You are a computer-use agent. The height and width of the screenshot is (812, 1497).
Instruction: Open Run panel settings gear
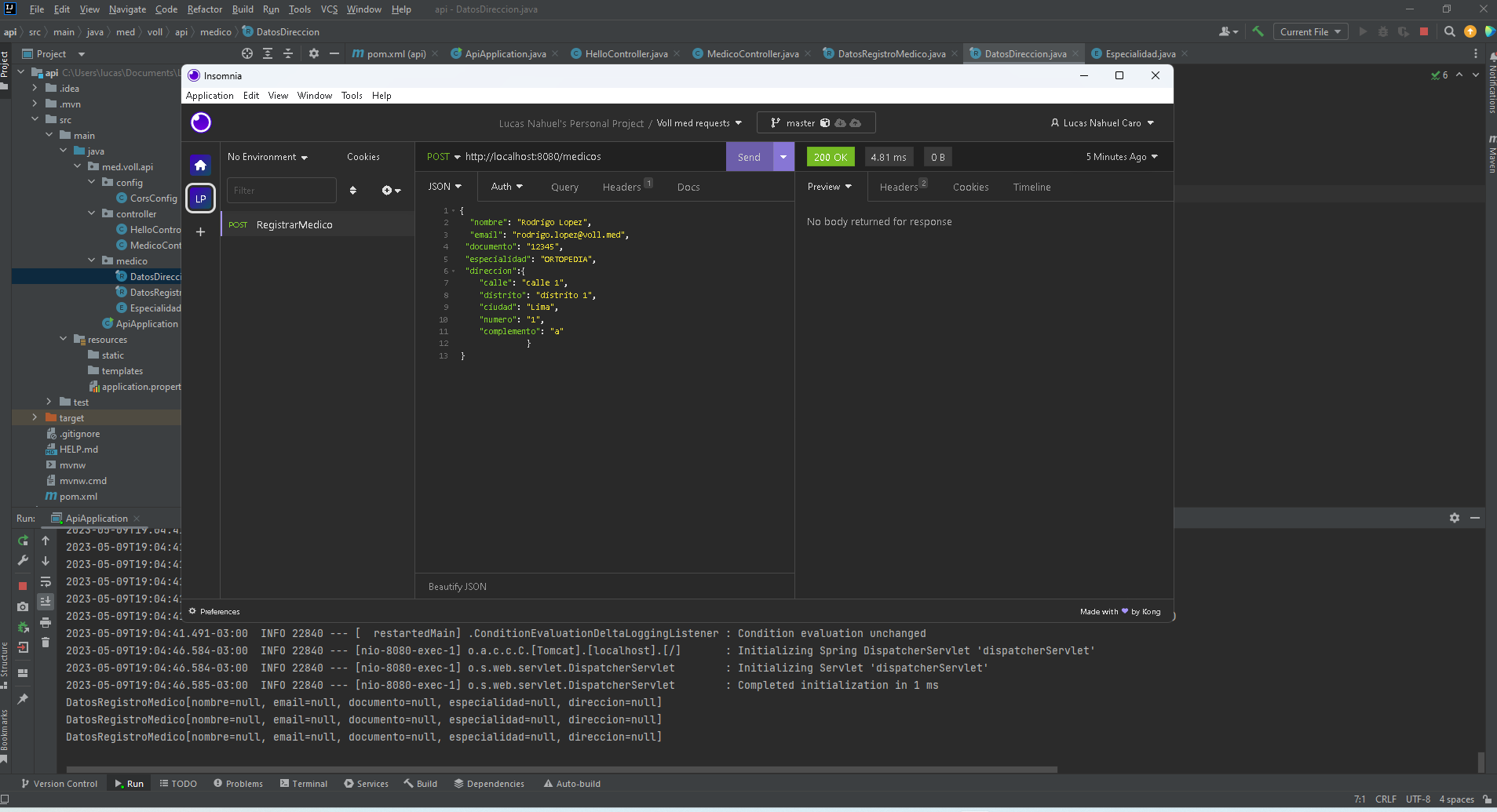pyautogui.click(x=1454, y=518)
